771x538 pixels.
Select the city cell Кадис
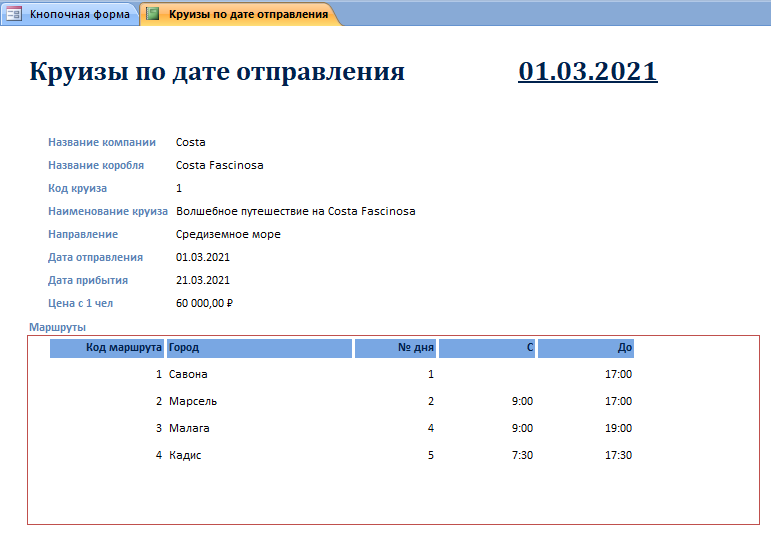[185, 455]
